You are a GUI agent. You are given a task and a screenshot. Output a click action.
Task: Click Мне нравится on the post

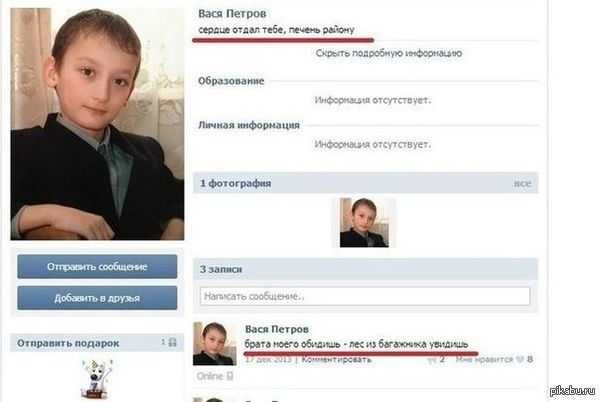(484, 360)
